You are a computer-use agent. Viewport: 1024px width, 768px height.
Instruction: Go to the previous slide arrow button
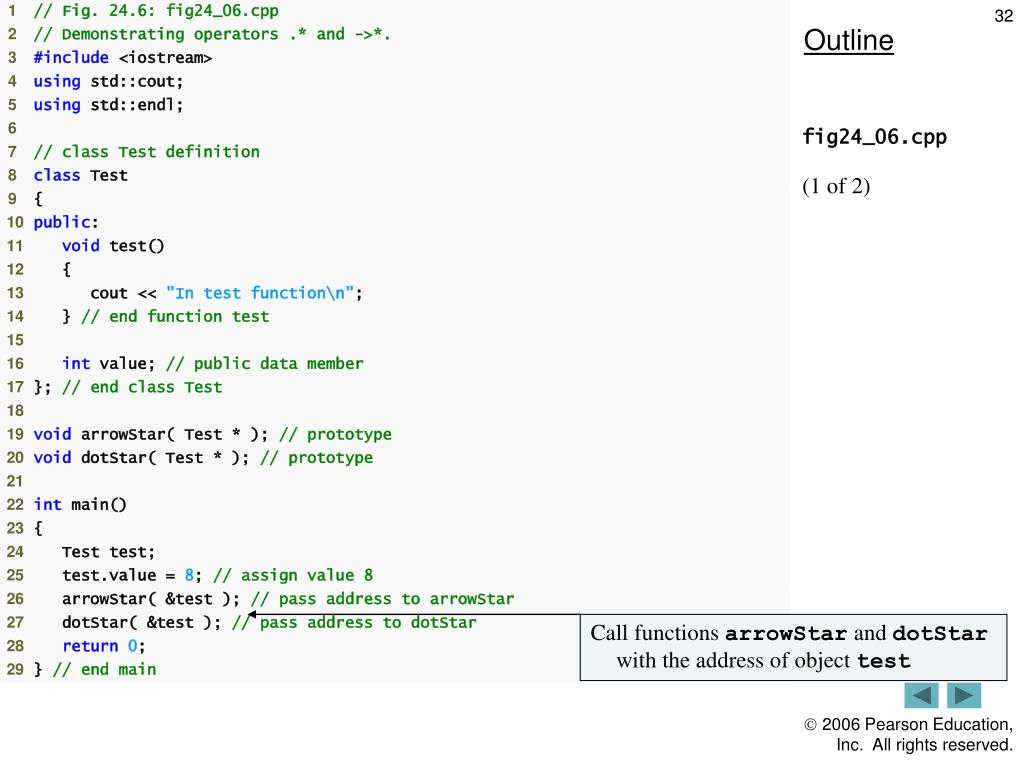[x=921, y=696]
